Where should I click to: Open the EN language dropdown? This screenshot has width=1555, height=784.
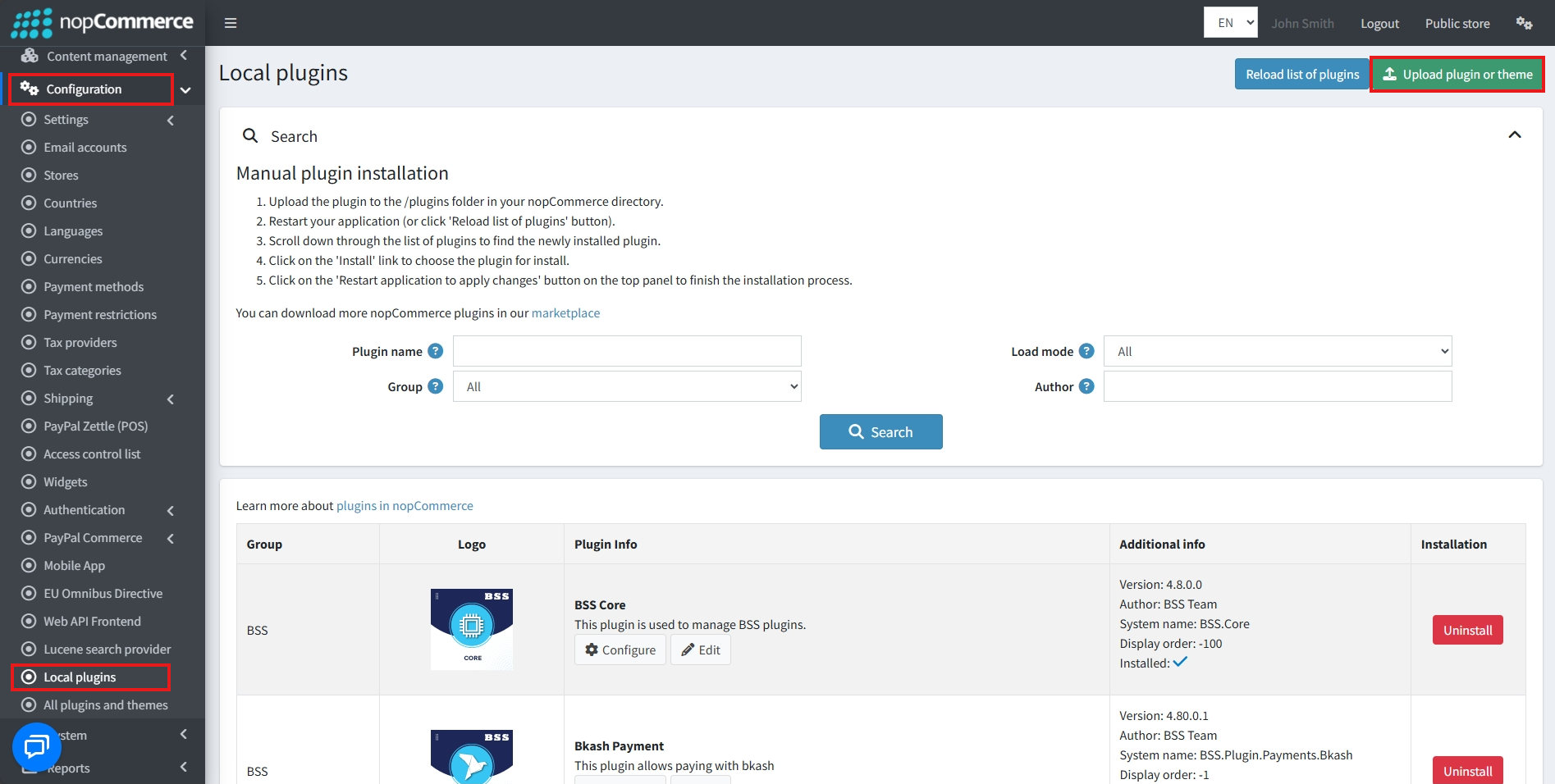click(1231, 23)
